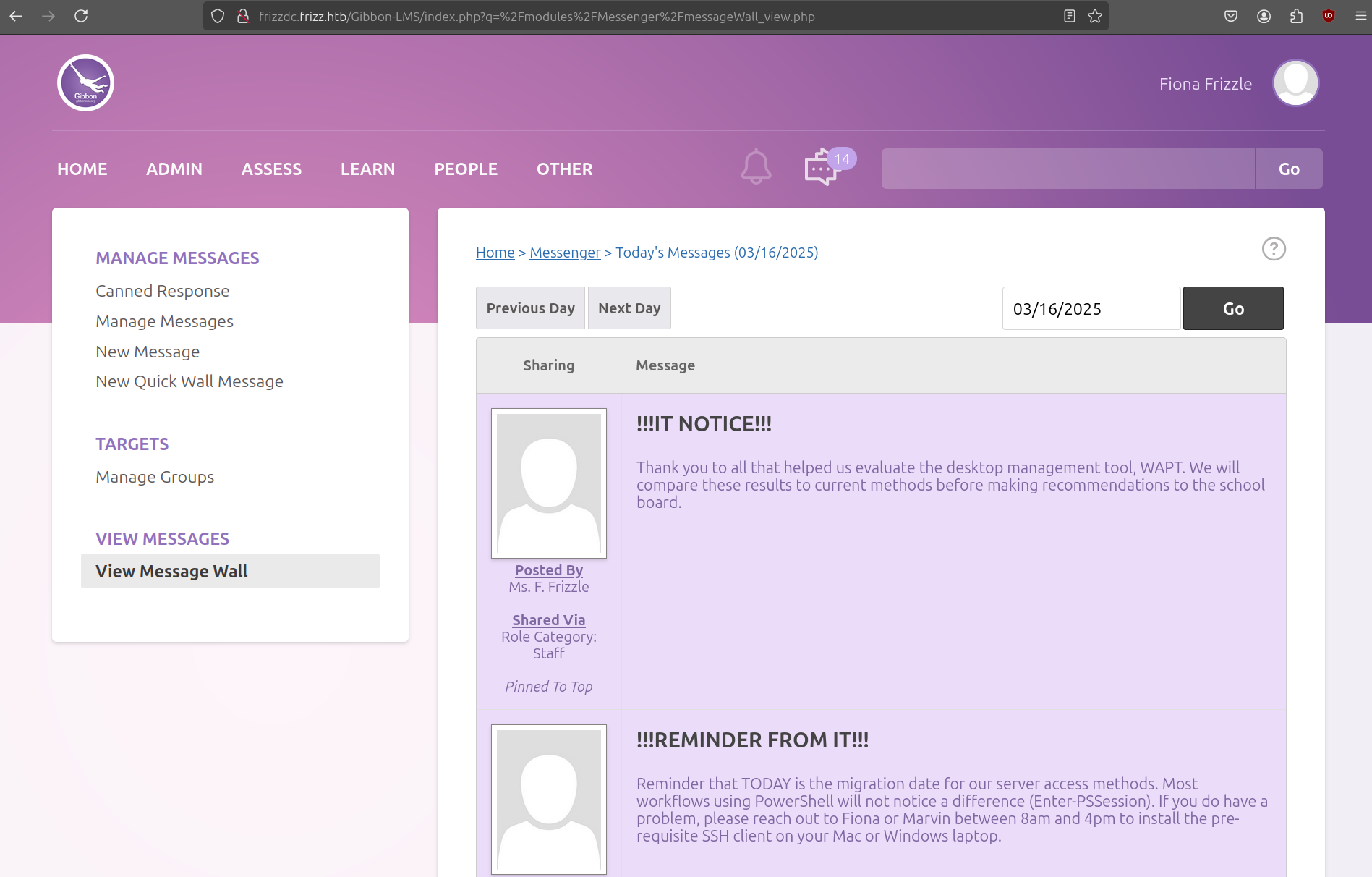Reload the page in browser
Screen dimensions: 1372x877
[81, 16]
